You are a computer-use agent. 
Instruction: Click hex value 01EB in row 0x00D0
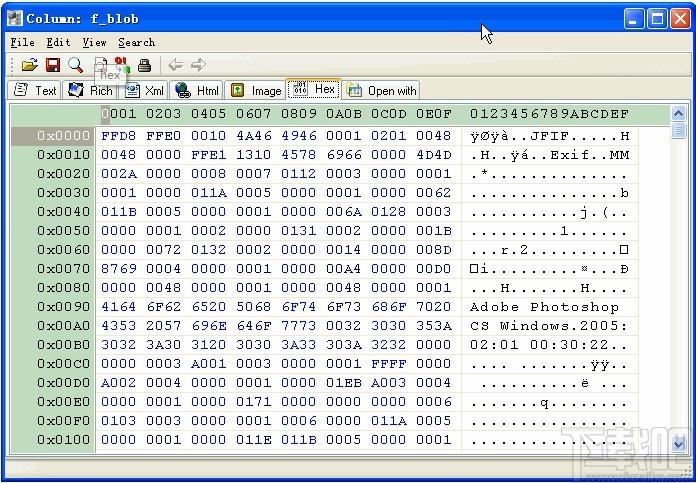point(344,383)
